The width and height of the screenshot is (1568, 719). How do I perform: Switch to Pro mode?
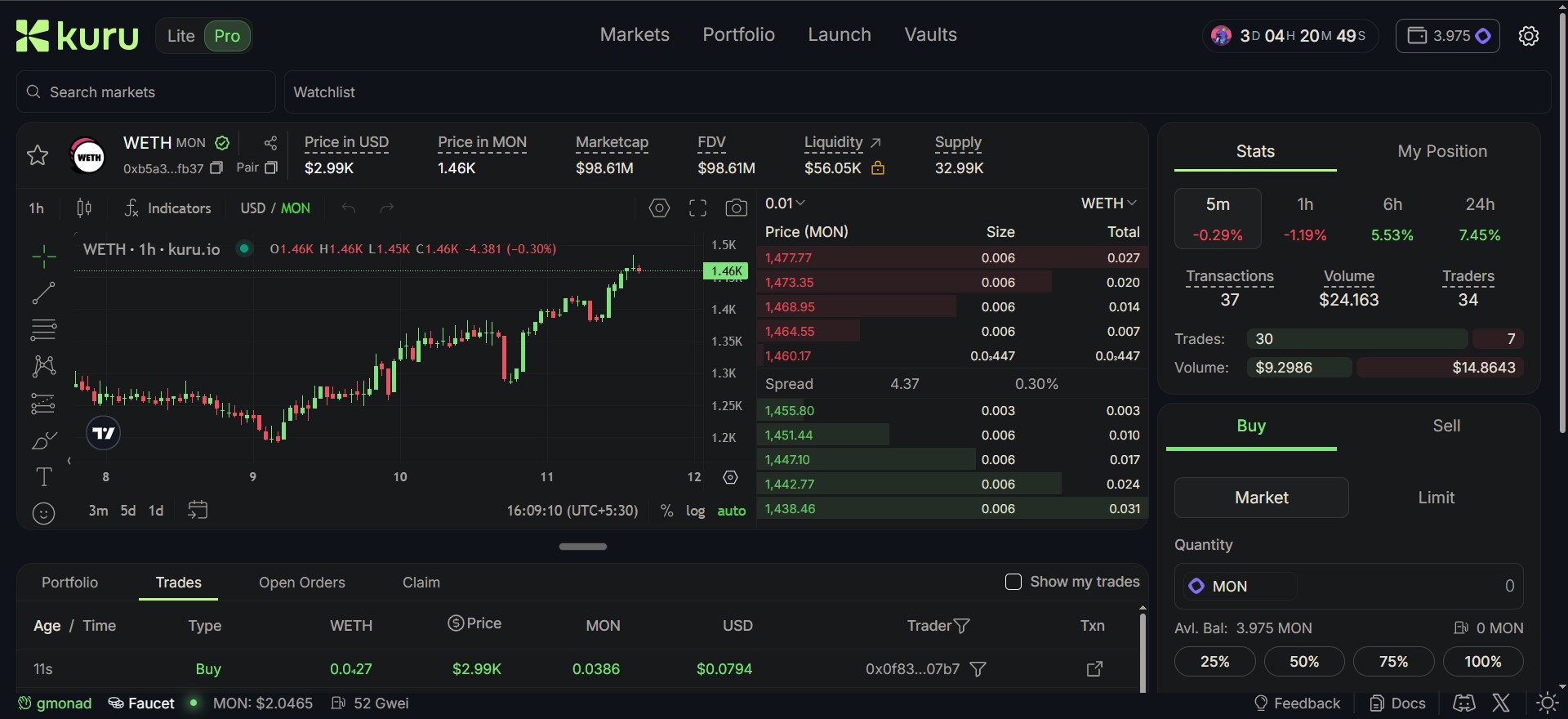[227, 36]
